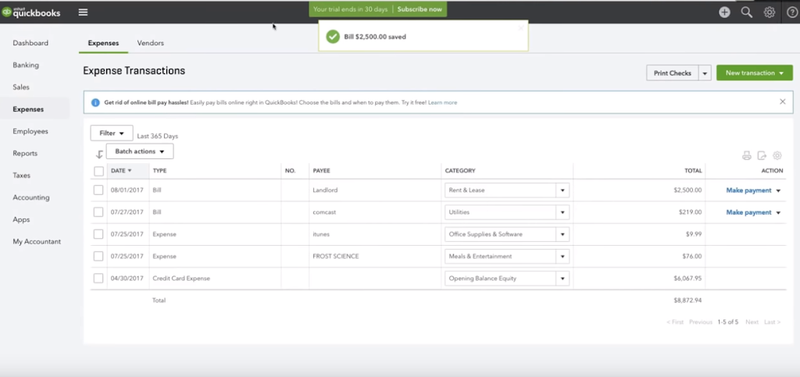800x377 pixels.
Task: Open Meals & Entertainment category dropdown
Action: (x=562, y=256)
